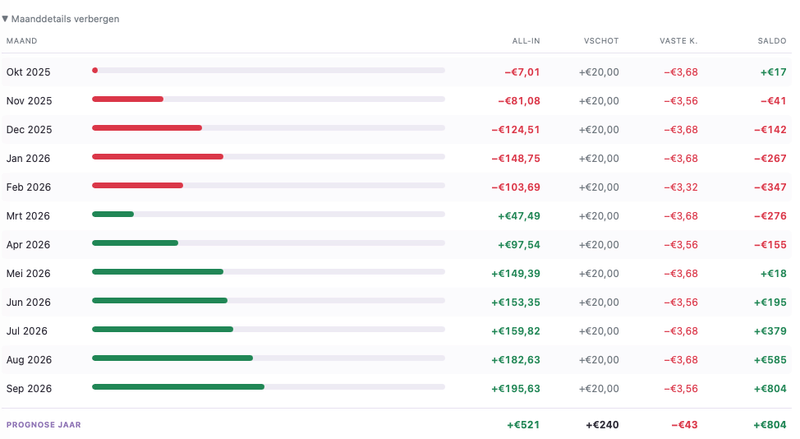
Task: Click the all-in value −€7,01
Action: 522,72
